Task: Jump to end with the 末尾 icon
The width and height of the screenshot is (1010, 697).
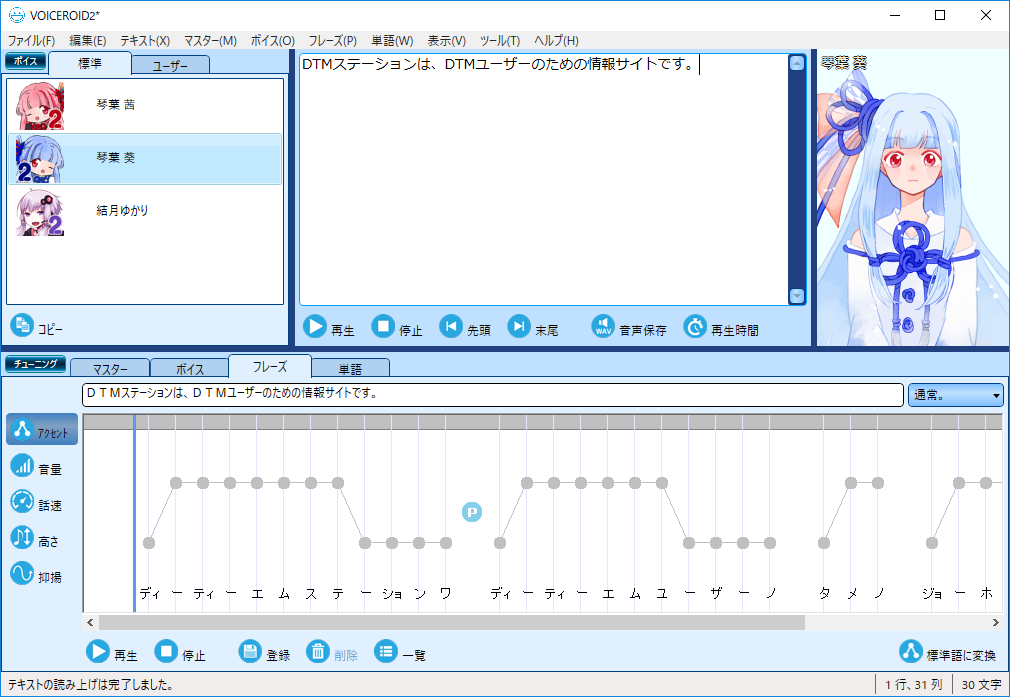Action: tap(519, 327)
